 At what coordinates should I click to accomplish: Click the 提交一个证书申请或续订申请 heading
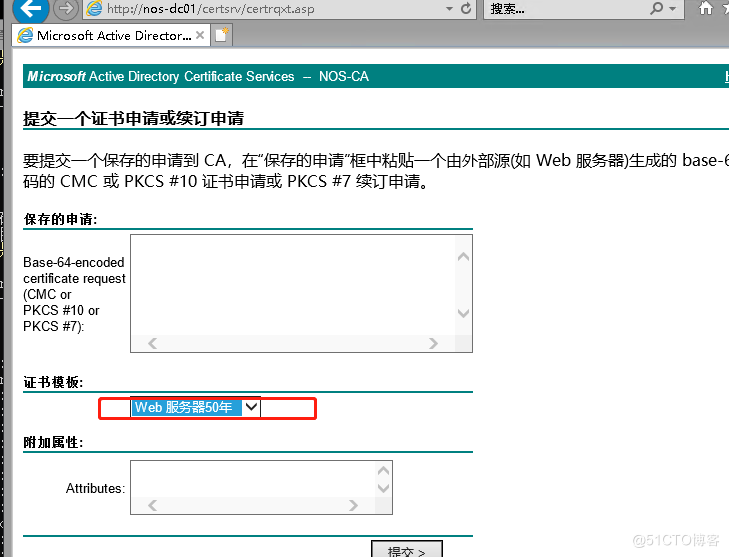[133, 119]
